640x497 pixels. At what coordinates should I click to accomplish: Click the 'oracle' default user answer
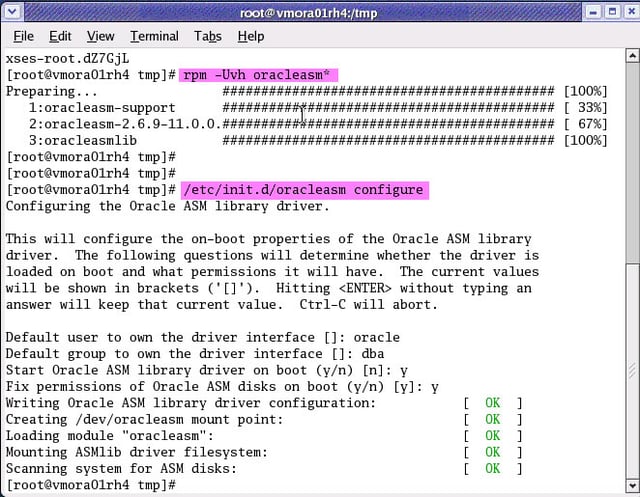click(376, 337)
